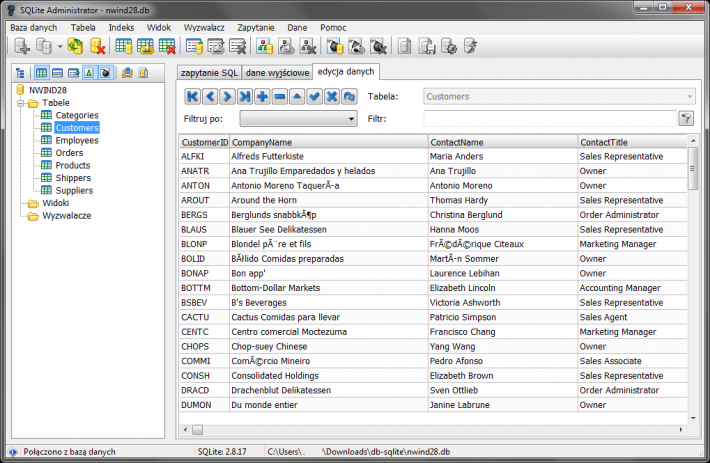The width and height of the screenshot is (710, 463).
Task: Select the Categories table in tree
Action: (77, 115)
